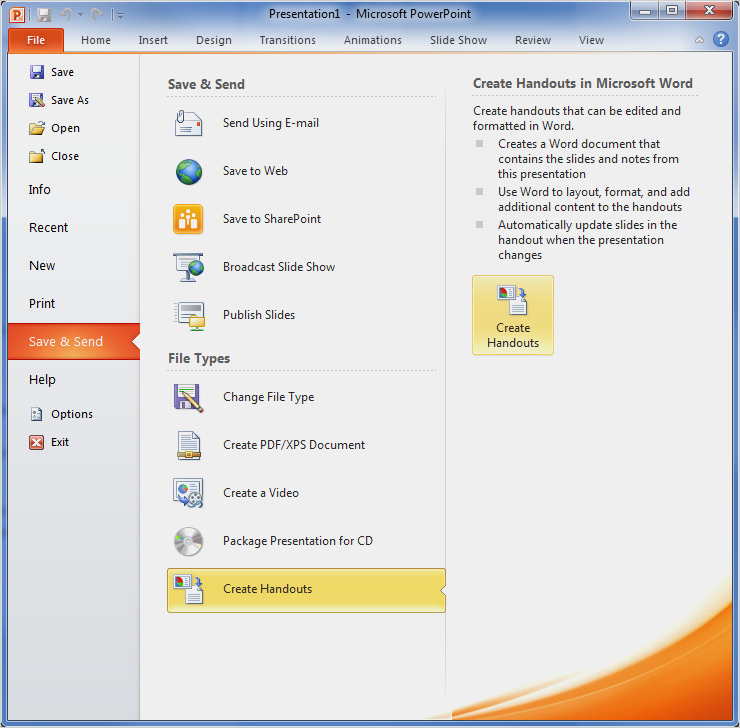The width and height of the screenshot is (740, 728).
Task: Click the PowerPoint logo in title bar
Action: [x=17, y=15]
